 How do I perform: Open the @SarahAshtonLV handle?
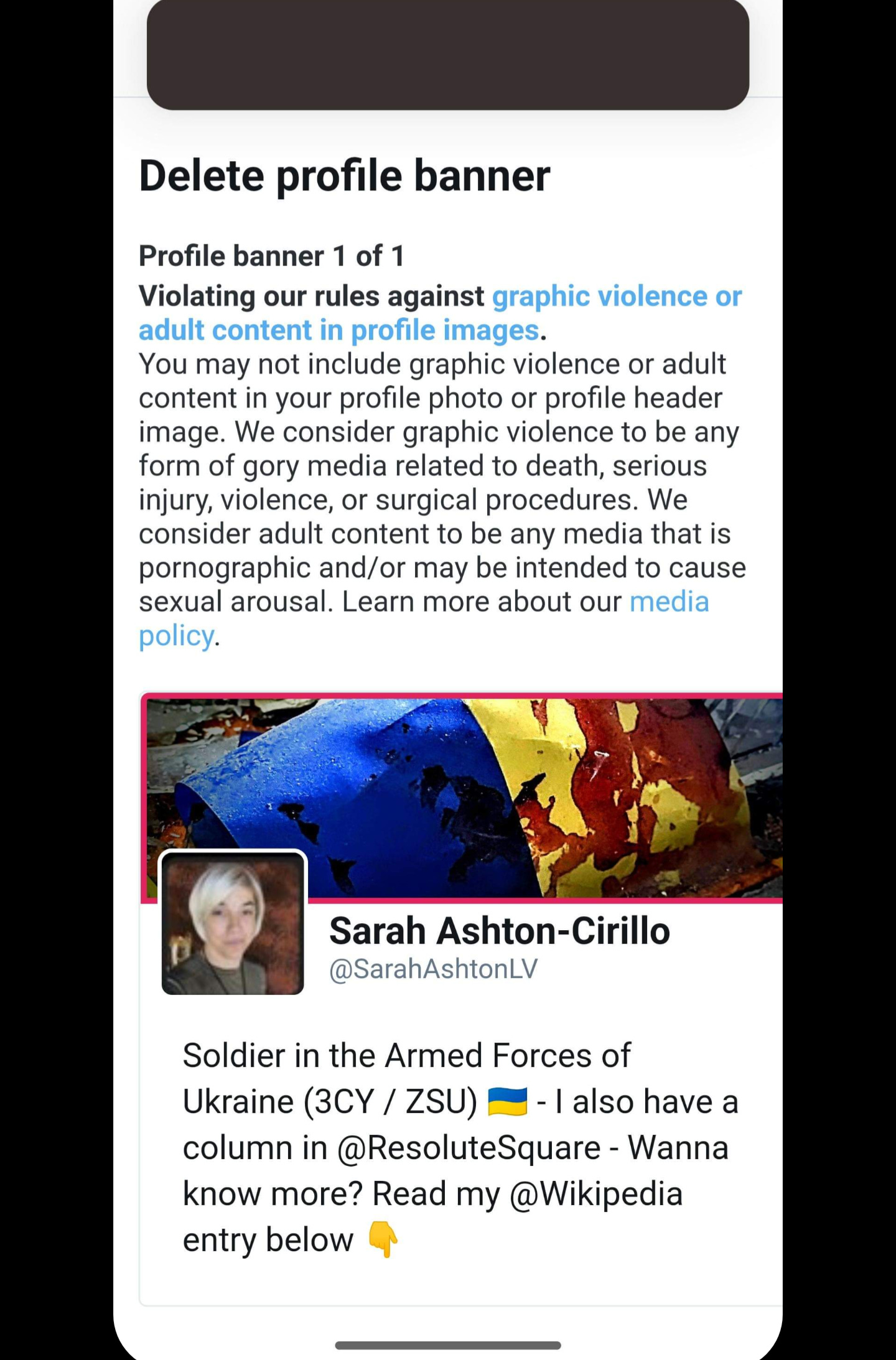(433, 969)
